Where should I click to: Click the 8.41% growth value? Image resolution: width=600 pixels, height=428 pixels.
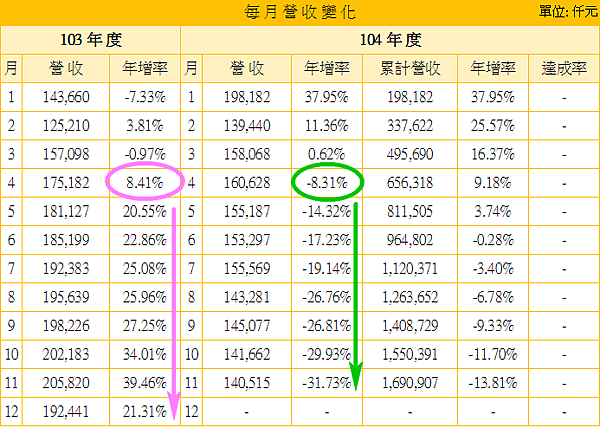pos(145,183)
